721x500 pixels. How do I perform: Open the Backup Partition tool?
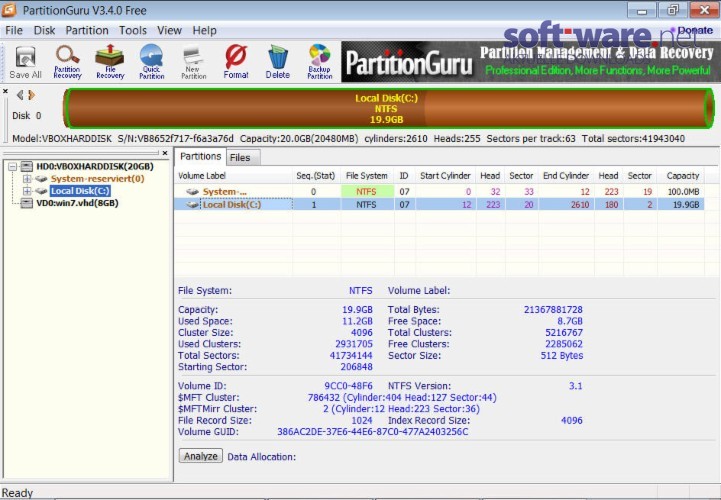pos(320,62)
